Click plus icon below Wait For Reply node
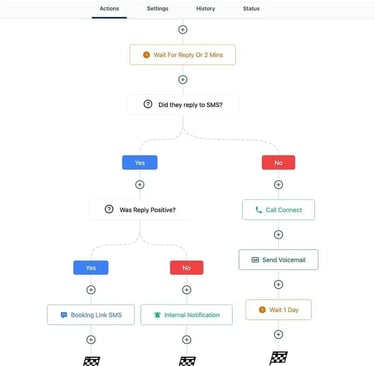The height and width of the screenshot is (366, 375). tap(182, 79)
